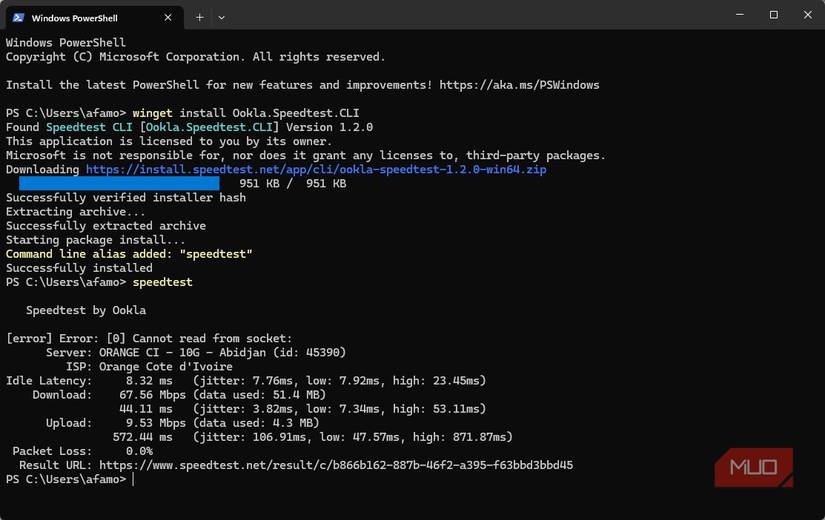Close the Windows PowerShell tab

tap(168, 17)
